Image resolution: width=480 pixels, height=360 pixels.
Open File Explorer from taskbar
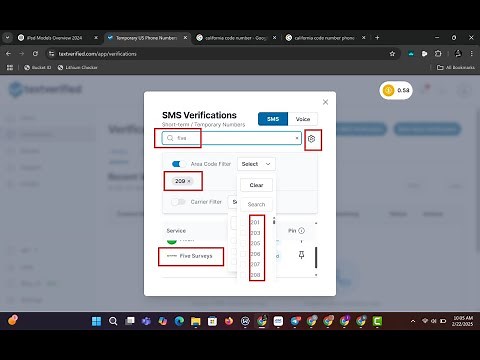tap(196, 321)
